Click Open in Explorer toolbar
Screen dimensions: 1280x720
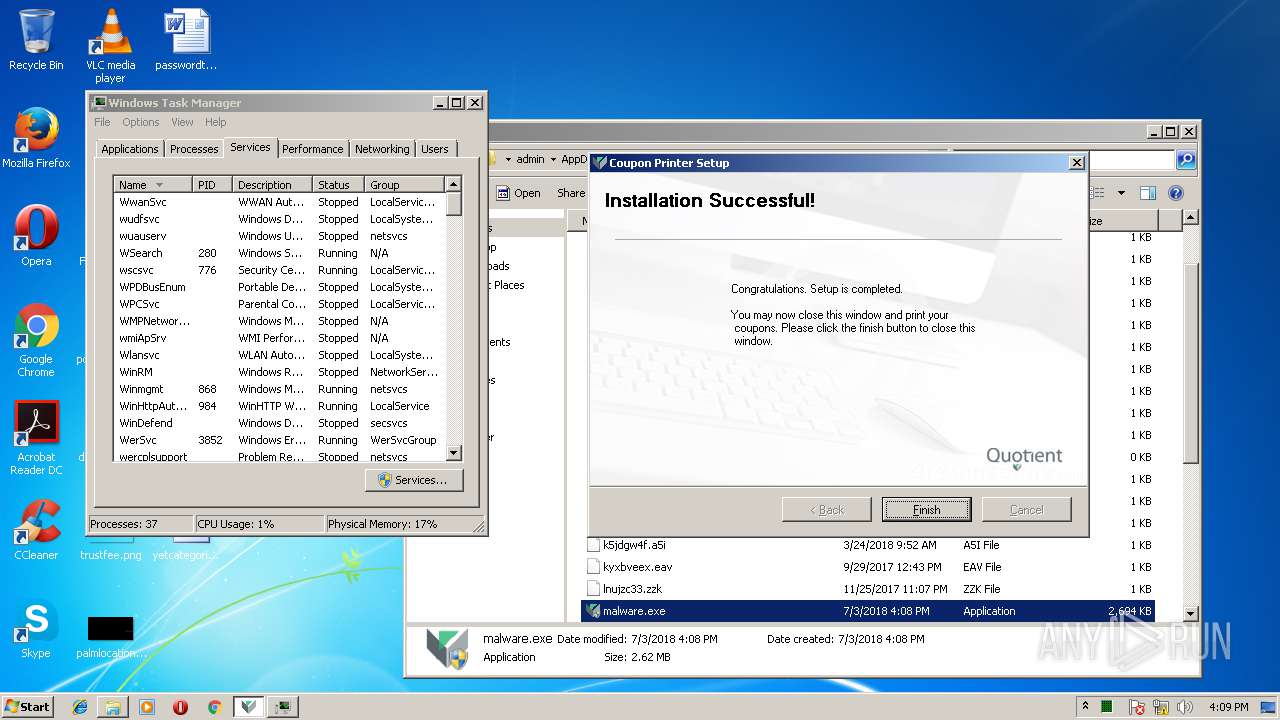pos(519,193)
